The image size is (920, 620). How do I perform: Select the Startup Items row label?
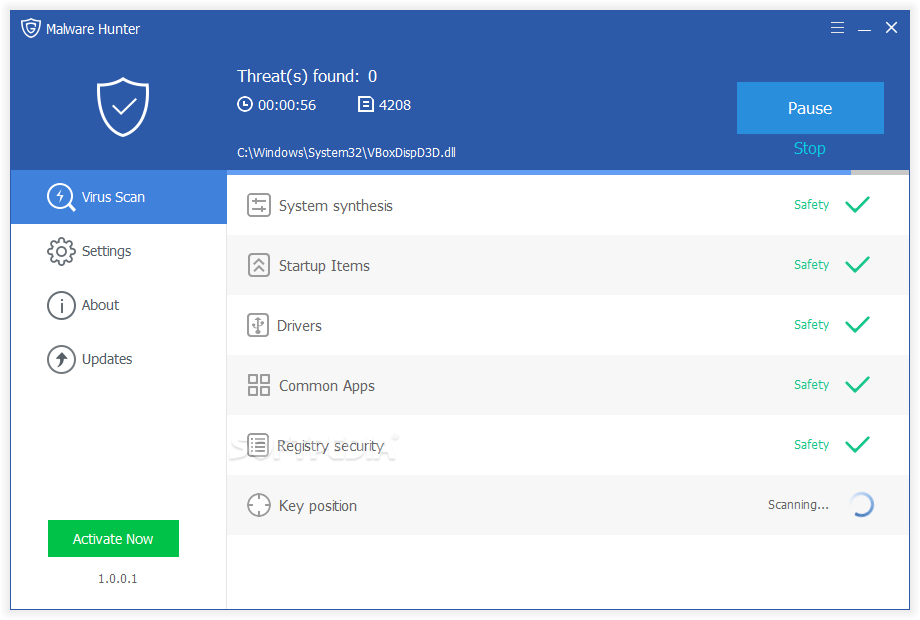(x=324, y=266)
